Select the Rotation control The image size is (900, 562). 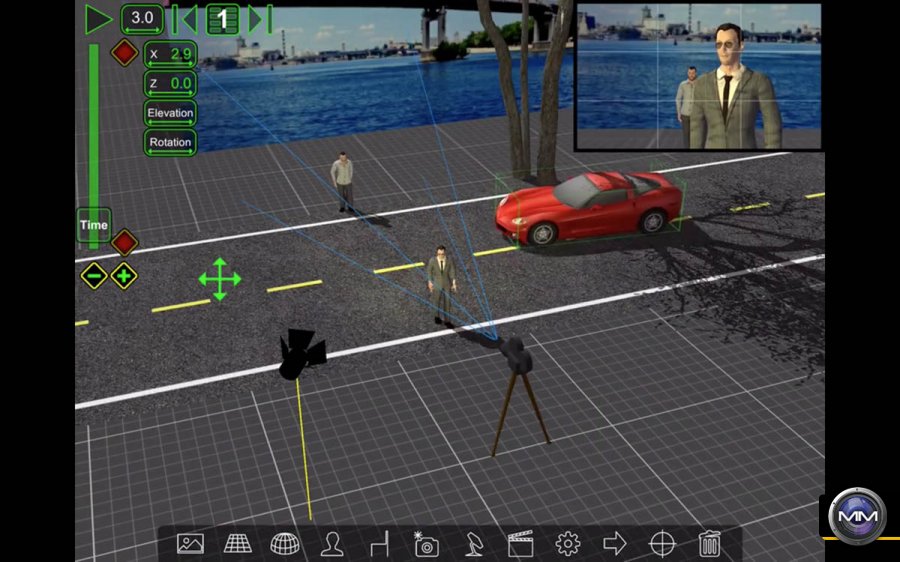click(170, 142)
